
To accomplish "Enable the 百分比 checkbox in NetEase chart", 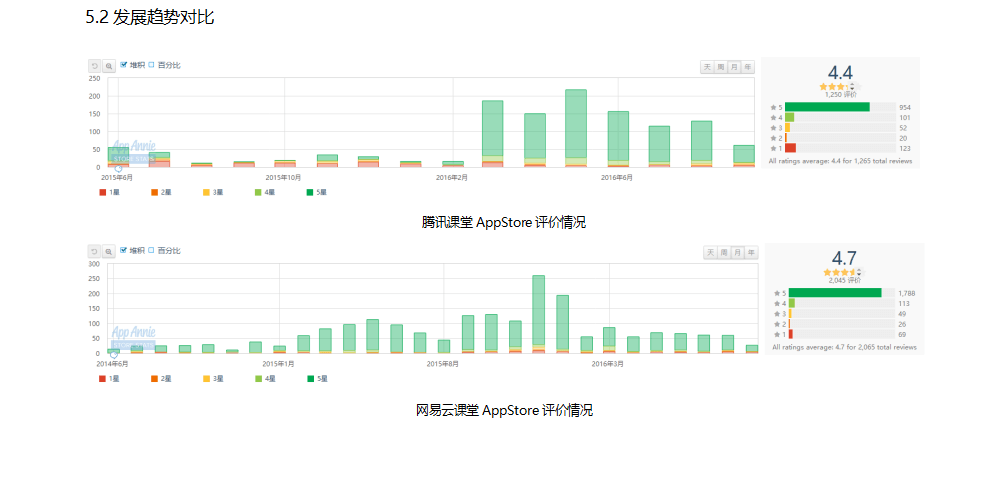I will (x=152, y=250).
